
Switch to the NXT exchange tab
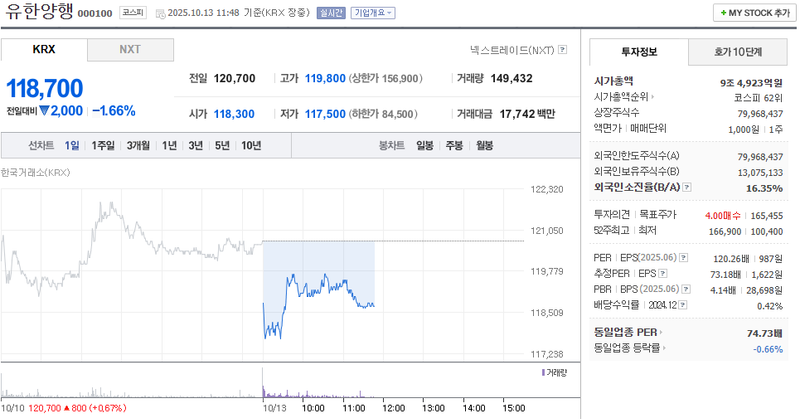[130, 49]
